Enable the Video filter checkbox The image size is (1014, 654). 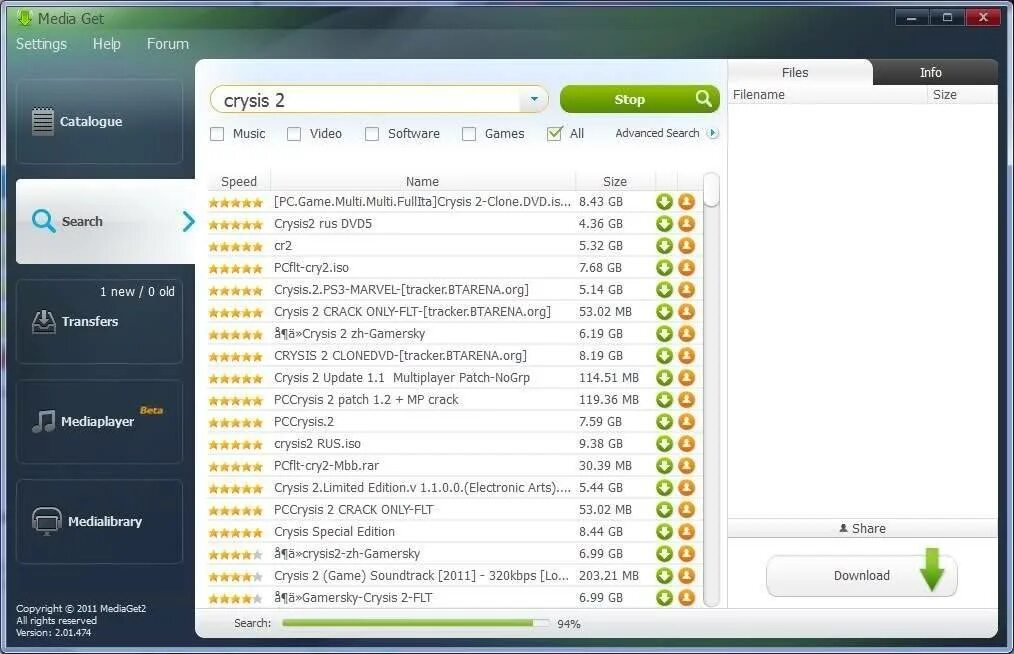pyautogui.click(x=294, y=134)
